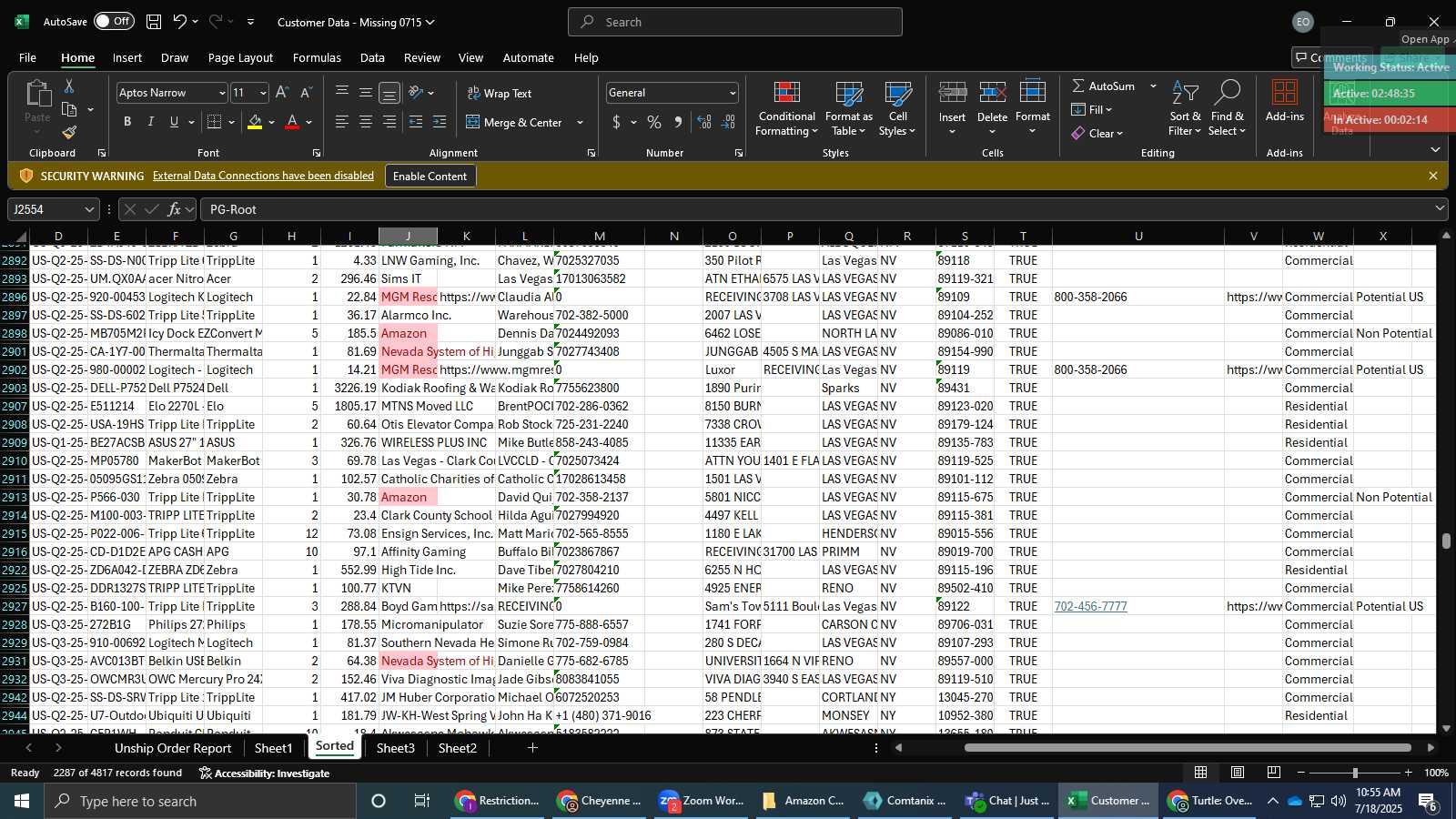Click the Insert cells icon
The width and height of the screenshot is (1456, 819).
(x=952, y=93)
